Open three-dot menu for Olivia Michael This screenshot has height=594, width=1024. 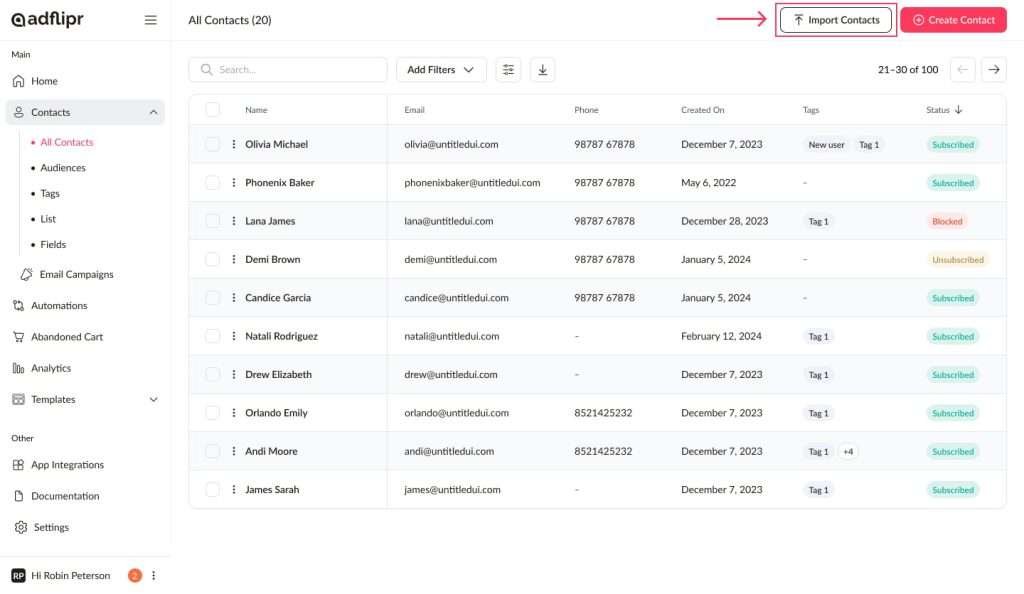(x=234, y=145)
